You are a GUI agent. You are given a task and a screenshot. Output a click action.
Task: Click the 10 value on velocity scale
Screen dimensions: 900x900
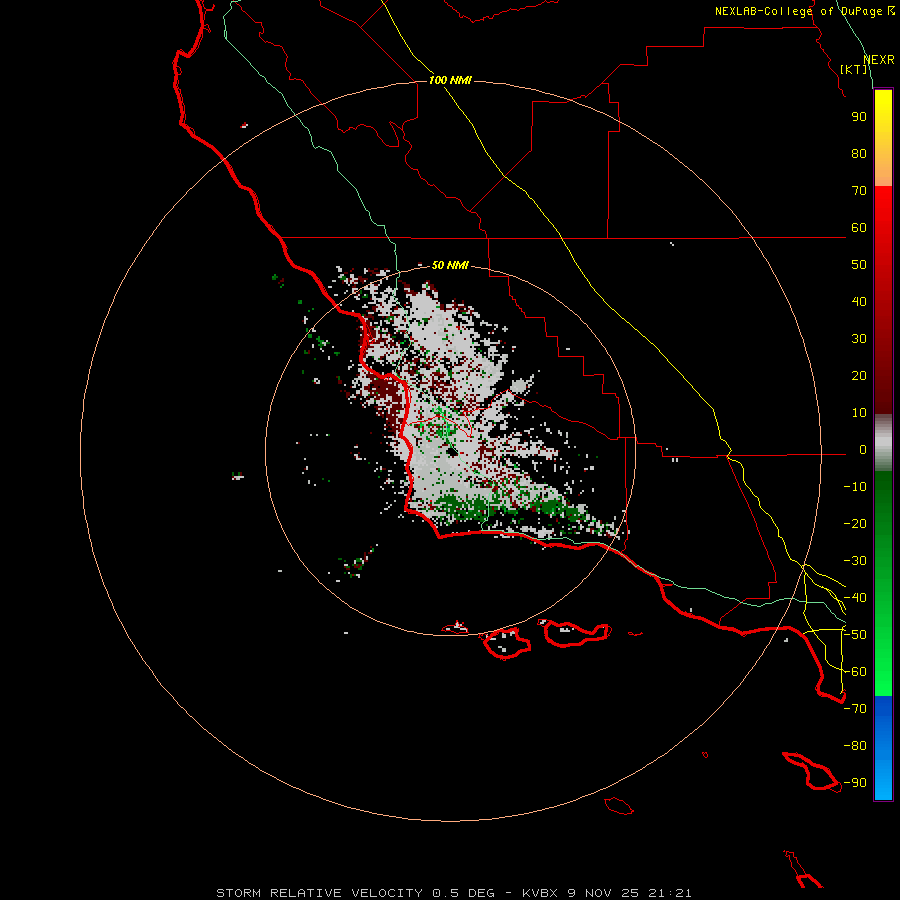coord(859,413)
